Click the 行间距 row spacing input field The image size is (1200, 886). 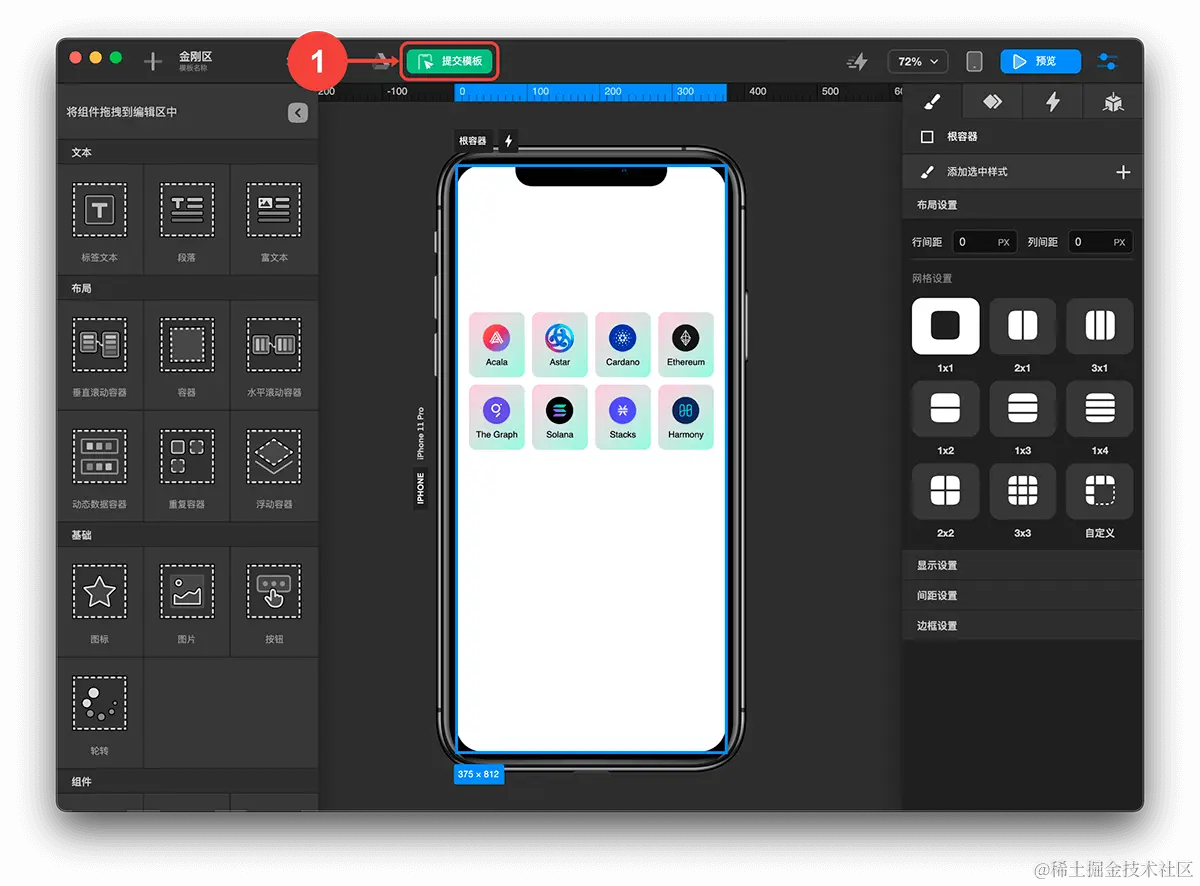pyautogui.click(x=984, y=242)
